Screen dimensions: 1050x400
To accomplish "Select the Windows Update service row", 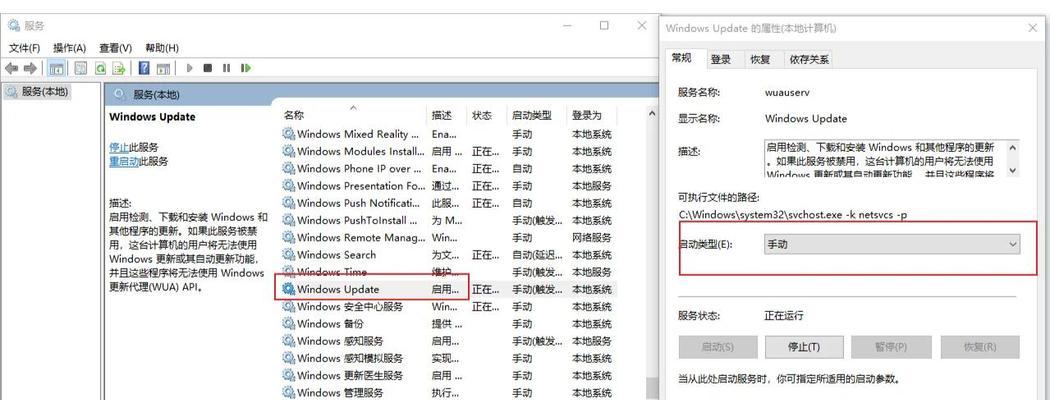I will pyautogui.click(x=447, y=289).
